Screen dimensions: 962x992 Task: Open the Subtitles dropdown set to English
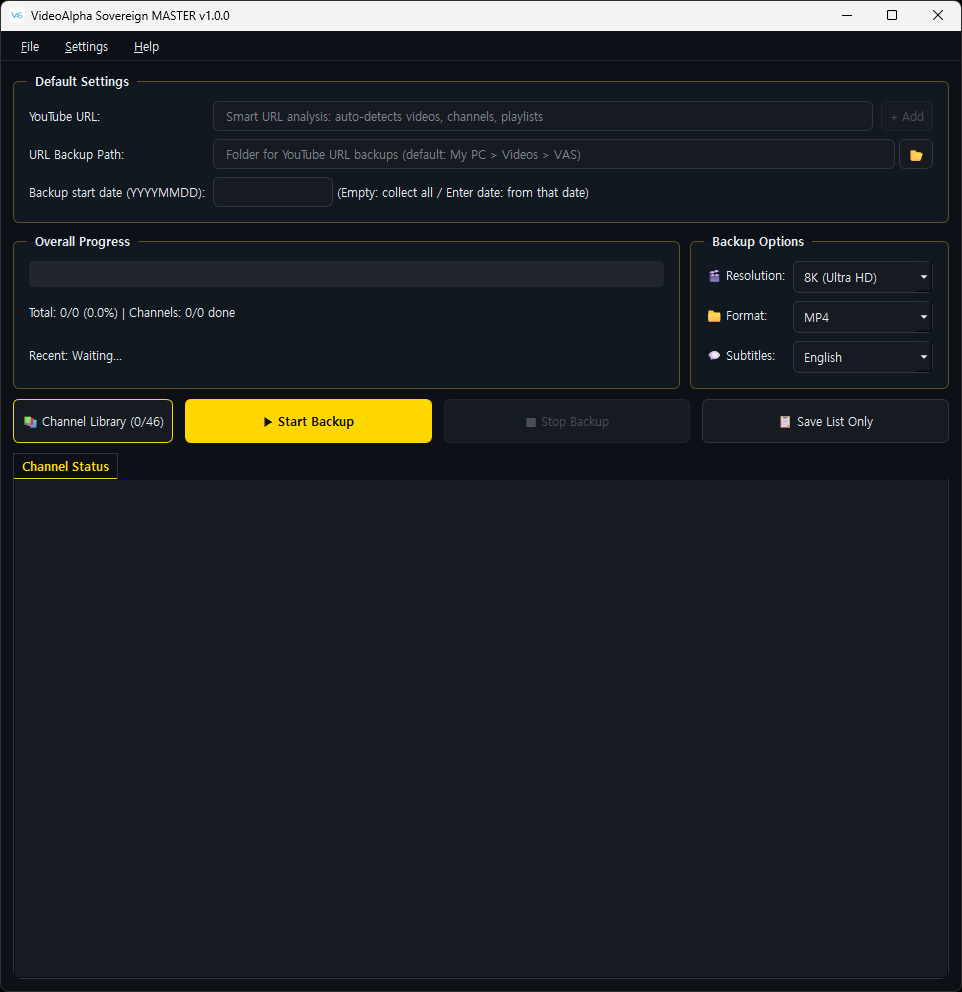coord(862,357)
